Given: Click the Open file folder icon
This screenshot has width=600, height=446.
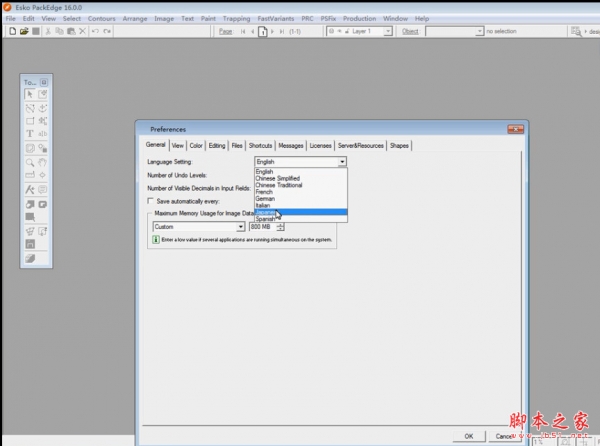Looking at the screenshot, I should pyautogui.click(x=23, y=31).
